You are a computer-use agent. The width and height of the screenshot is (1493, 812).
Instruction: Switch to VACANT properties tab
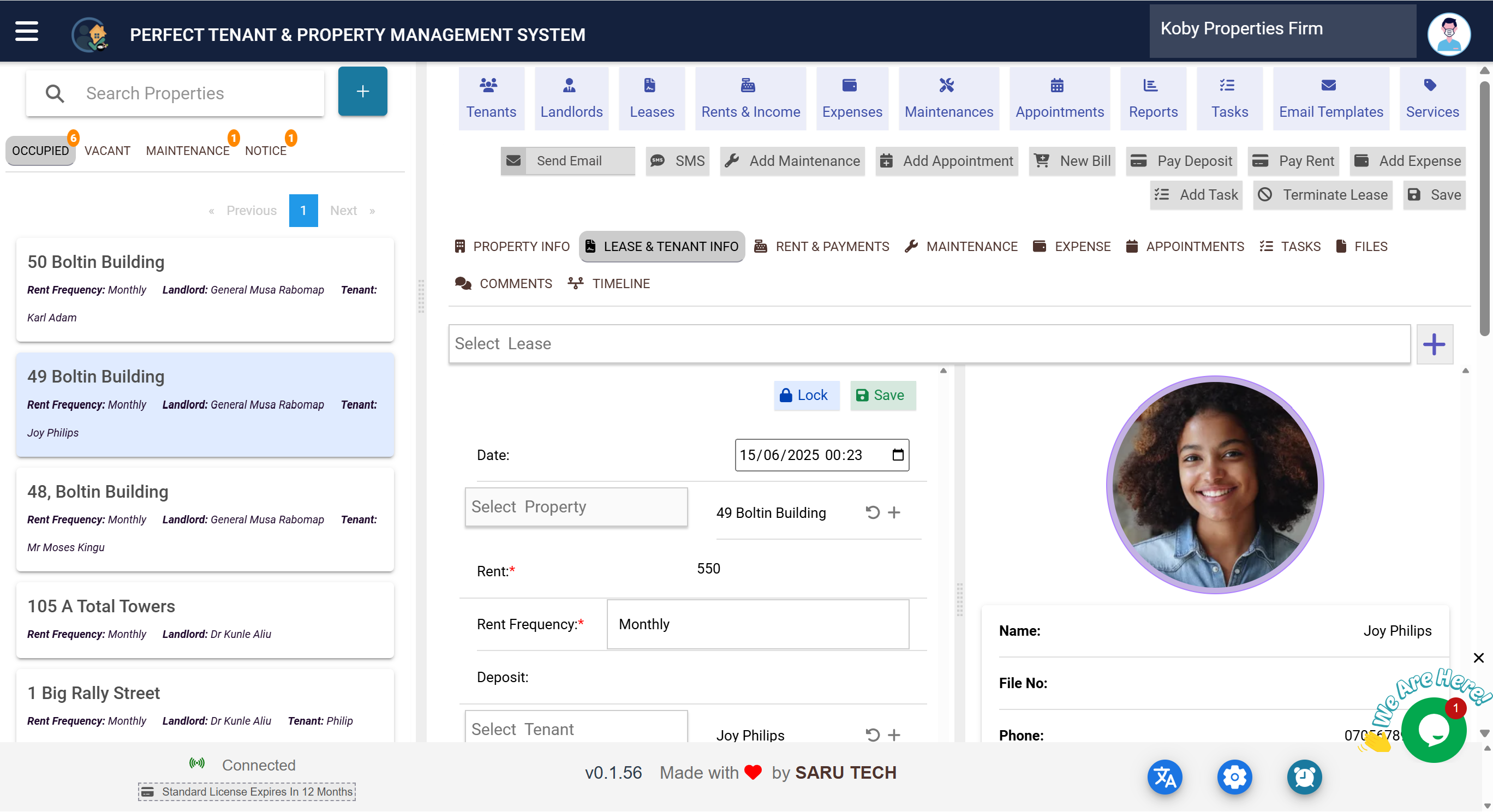pyautogui.click(x=107, y=150)
